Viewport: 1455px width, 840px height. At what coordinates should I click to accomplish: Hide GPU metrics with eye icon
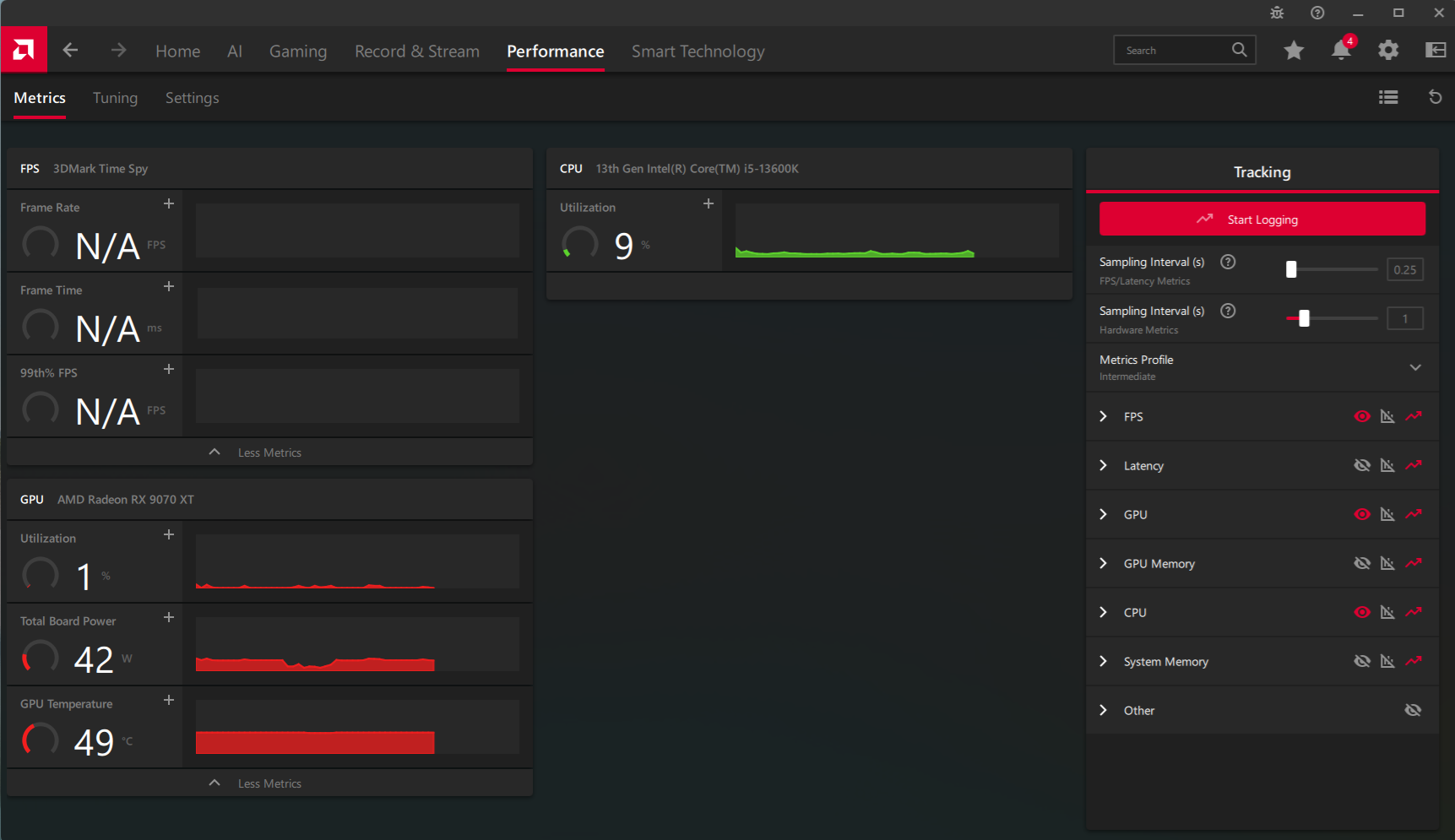(x=1362, y=514)
